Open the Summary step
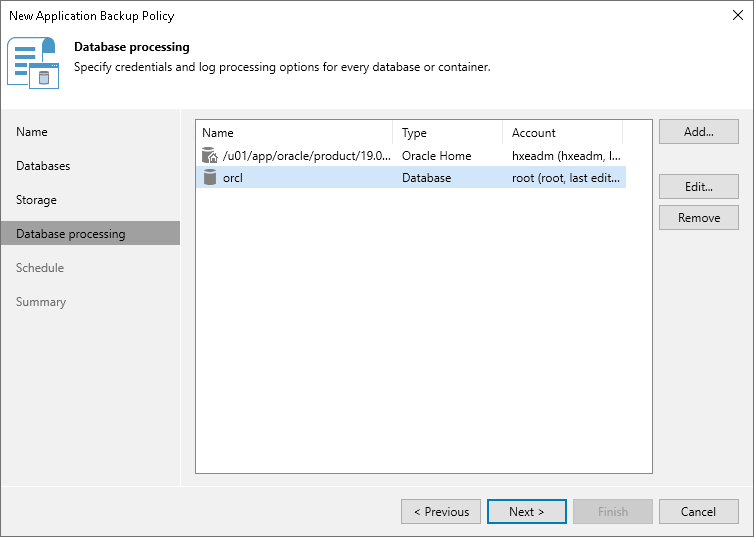Viewport: 754px width, 537px height. click(41, 302)
